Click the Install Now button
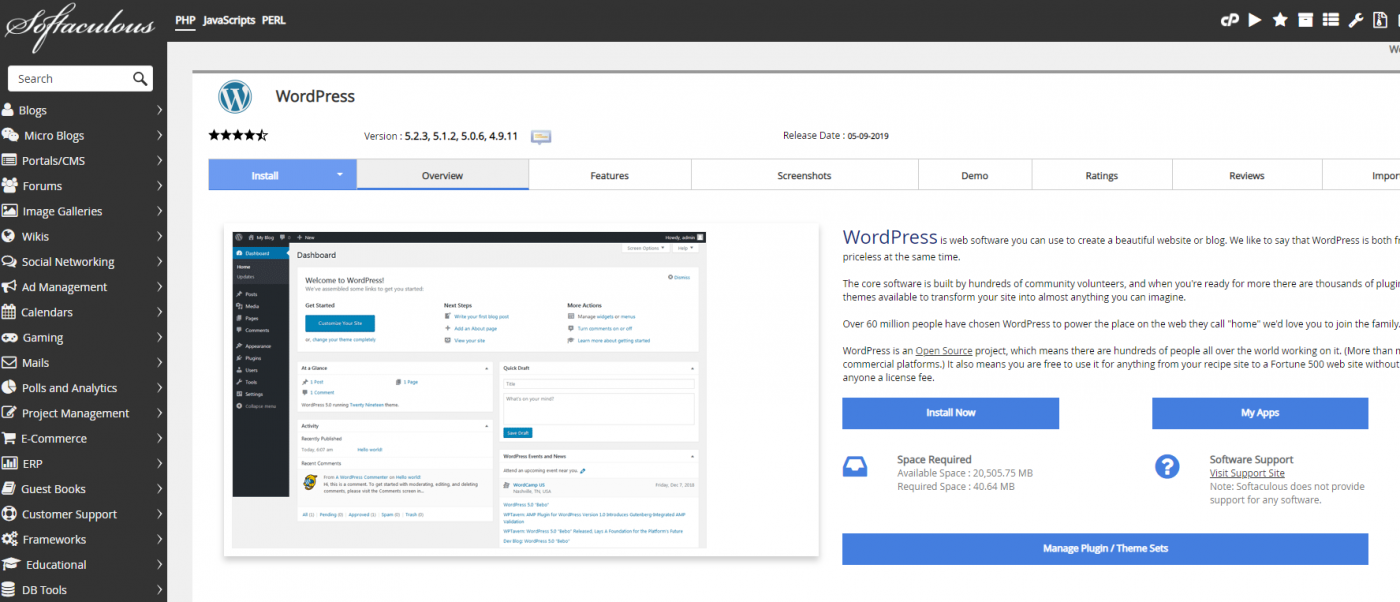Image resolution: width=1400 pixels, height=602 pixels. click(950, 413)
